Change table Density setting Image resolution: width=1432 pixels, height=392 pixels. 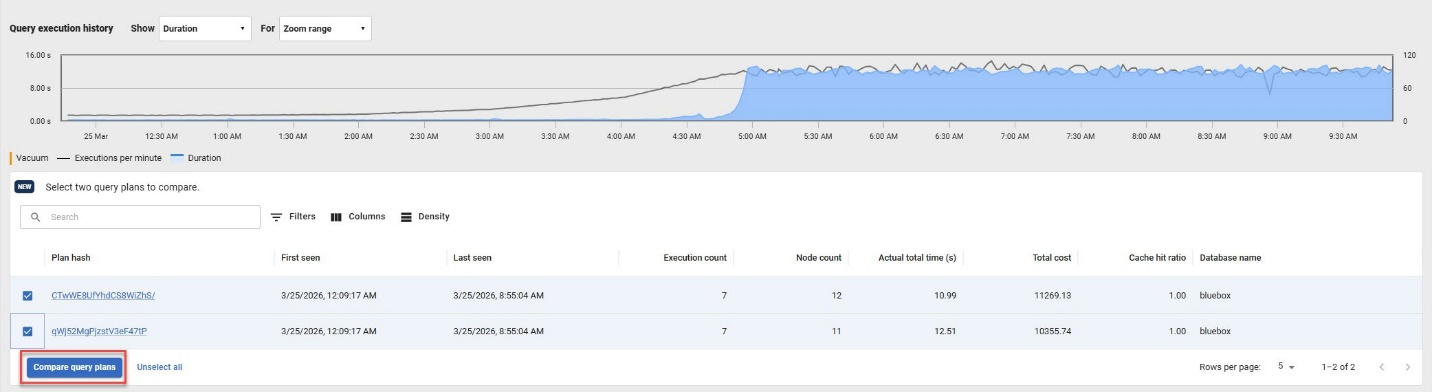click(x=425, y=217)
